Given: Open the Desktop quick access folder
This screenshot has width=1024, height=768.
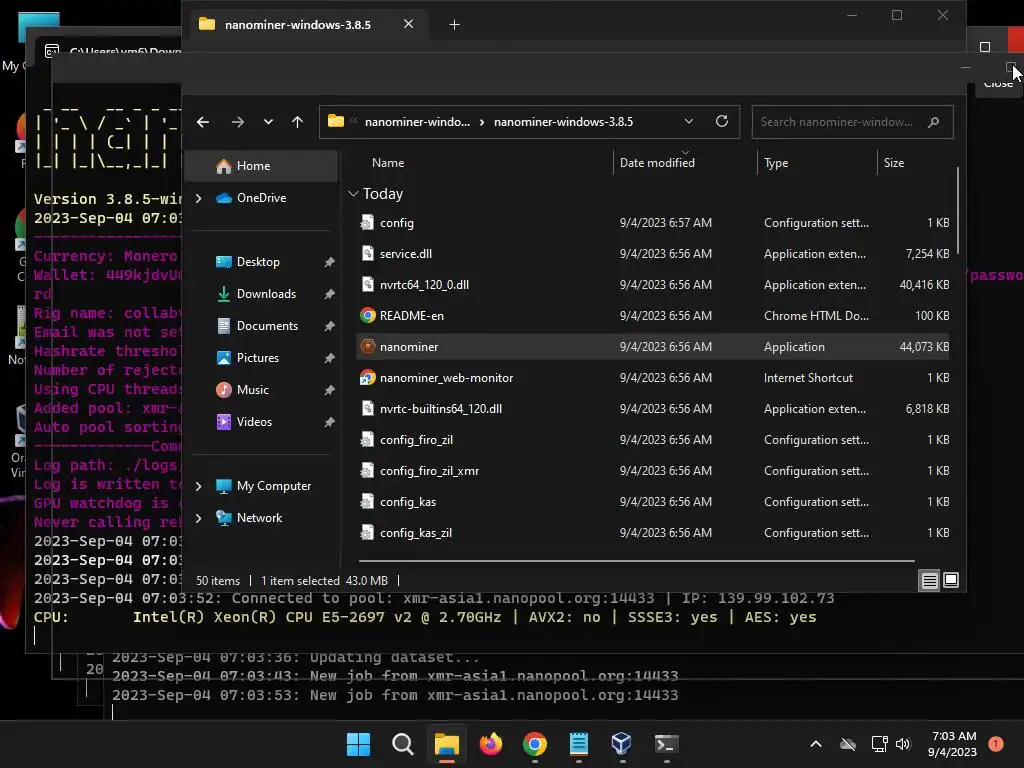Looking at the screenshot, I should [x=258, y=262].
